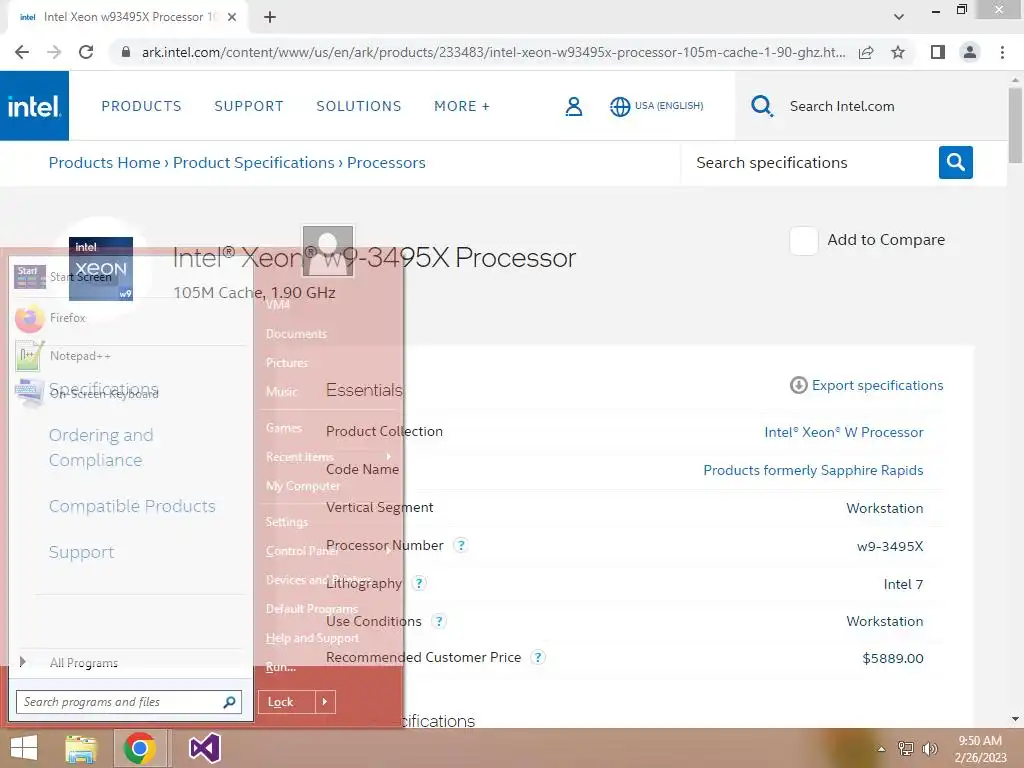Image resolution: width=1024 pixels, height=768 pixels.
Task: Expand the Recent Items submenu
Action: (x=328, y=457)
